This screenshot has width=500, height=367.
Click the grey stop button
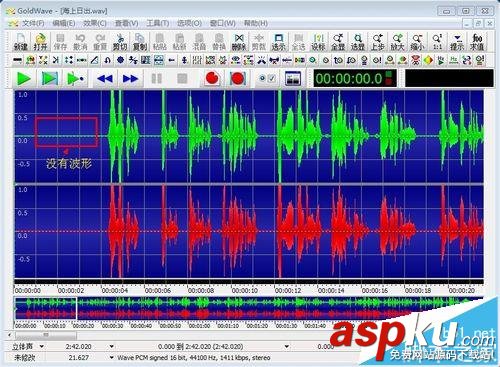coord(182,79)
